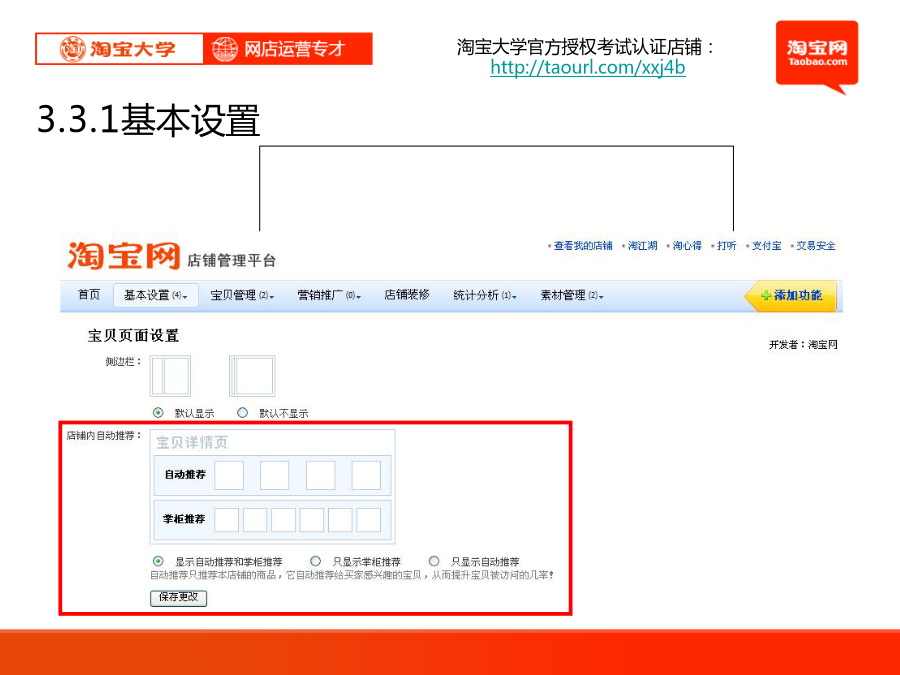Click the 添加功能 button
The width and height of the screenshot is (900, 675).
pos(790,296)
